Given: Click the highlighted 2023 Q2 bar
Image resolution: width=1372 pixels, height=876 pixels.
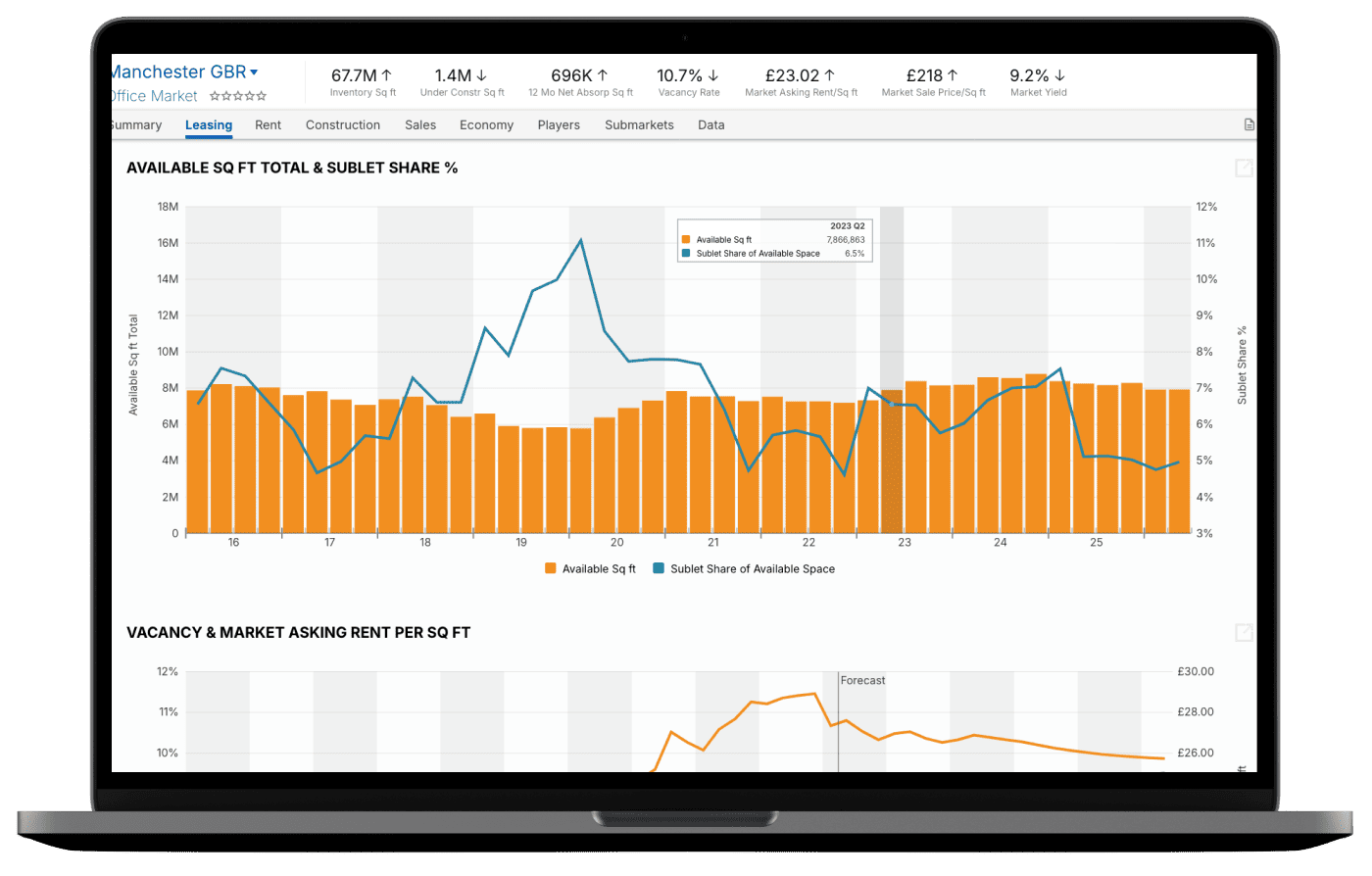Looking at the screenshot, I should 892,461.
